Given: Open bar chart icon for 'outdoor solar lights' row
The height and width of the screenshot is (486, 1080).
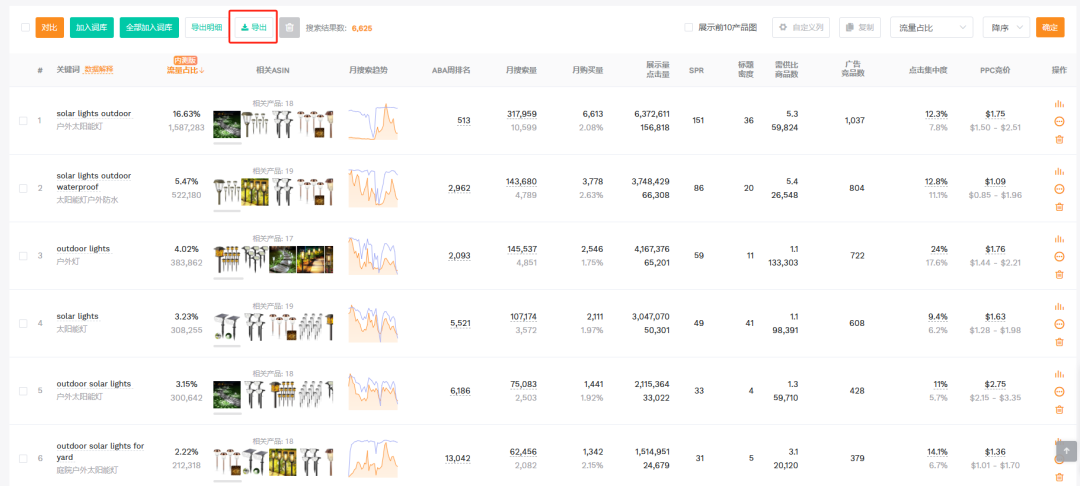Looking at the screenshot, I should tap(1059, 374).
